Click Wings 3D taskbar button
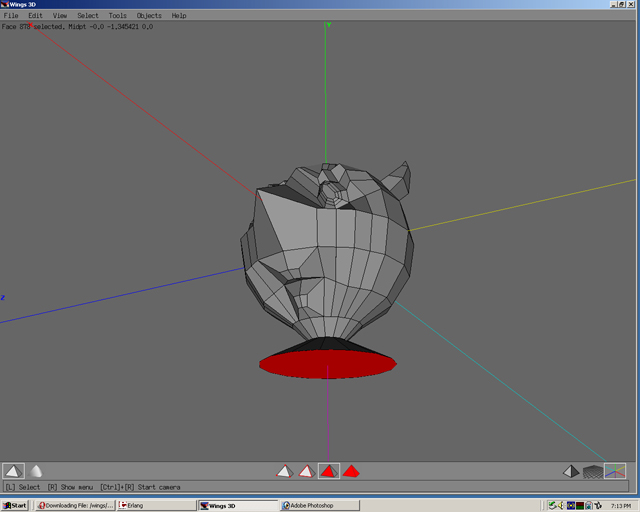640x512 pixels. click(x=238, y=505)
